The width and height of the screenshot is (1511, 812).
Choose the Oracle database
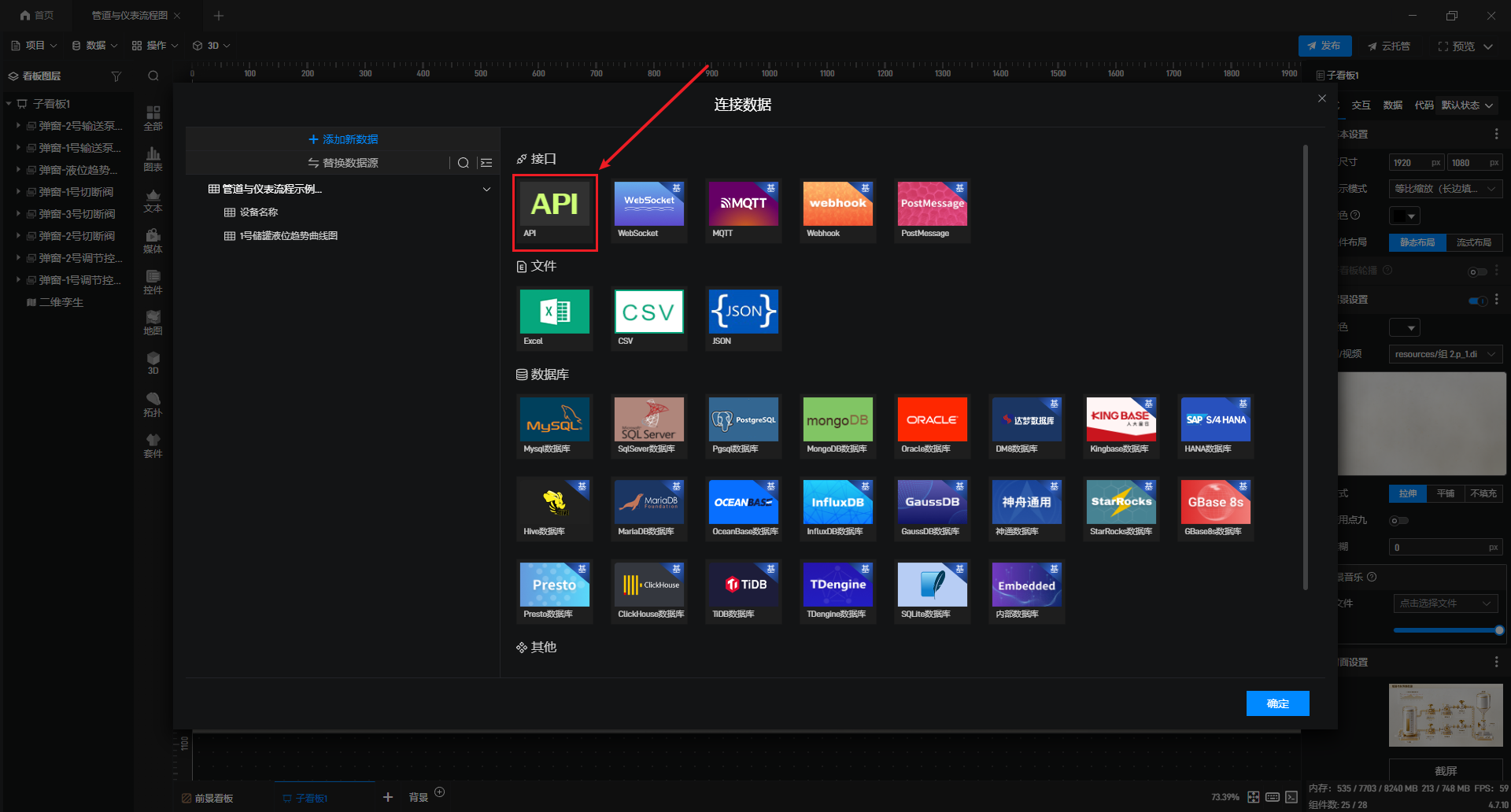pos(933,426)
